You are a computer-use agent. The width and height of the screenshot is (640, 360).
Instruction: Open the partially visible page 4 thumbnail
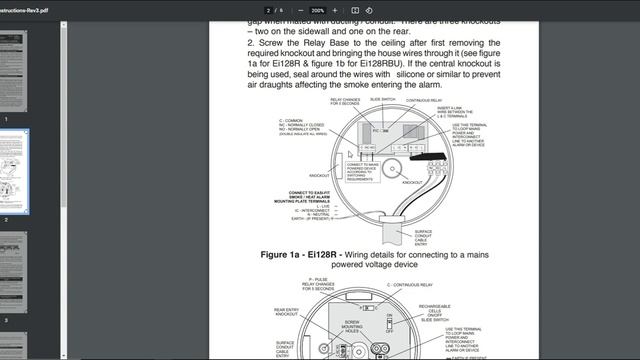[x=13, y=346]
